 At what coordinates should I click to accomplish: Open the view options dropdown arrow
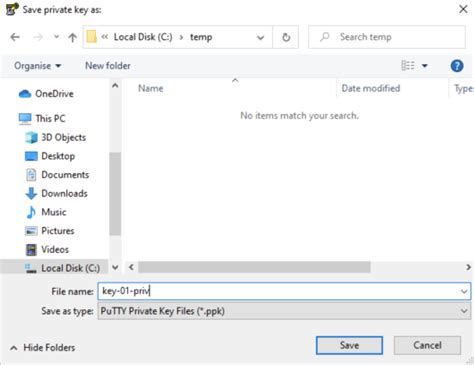click(425, 66)
